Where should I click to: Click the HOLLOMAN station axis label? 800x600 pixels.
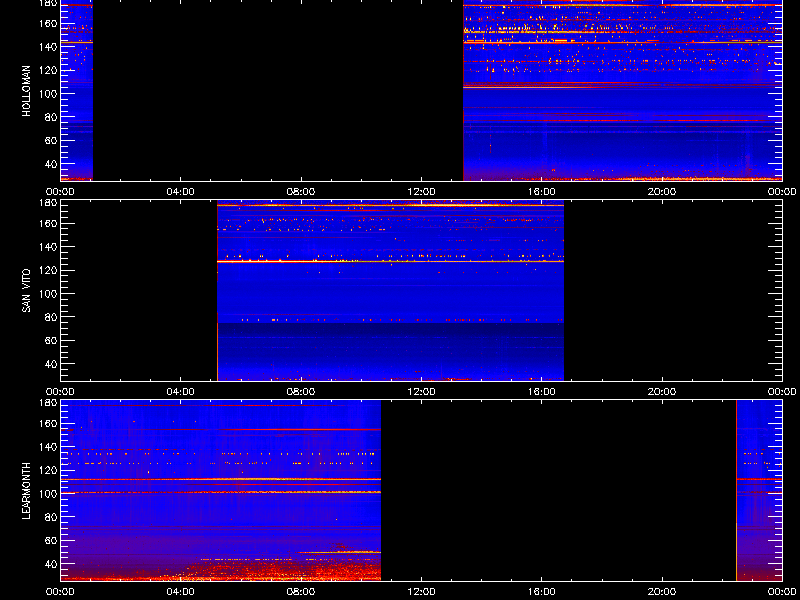tap(27, 91)
